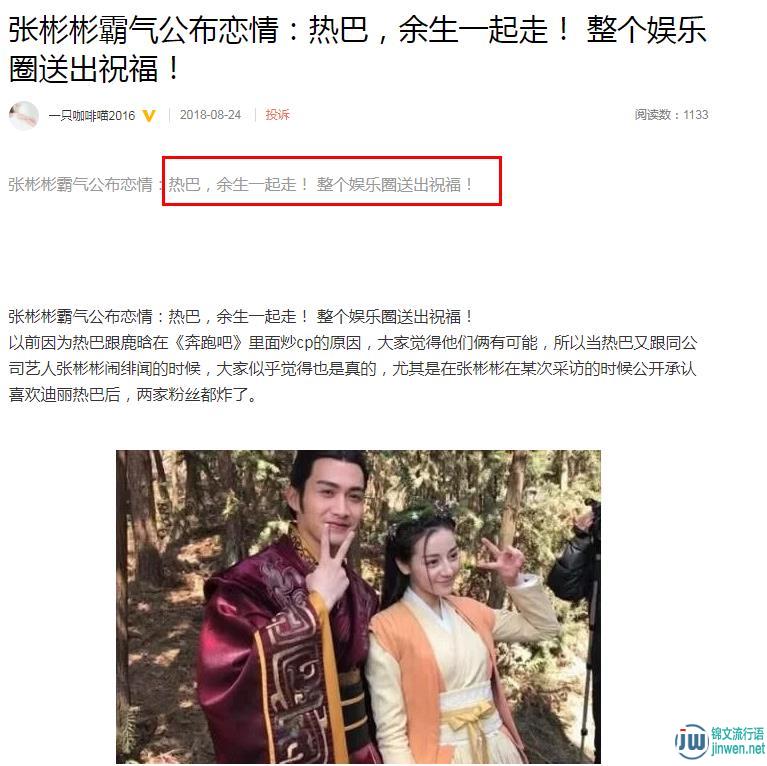Open the costume drama photo
Image resolution: width=767 pixels, height=766 pixels.
(x=358, y=607)
